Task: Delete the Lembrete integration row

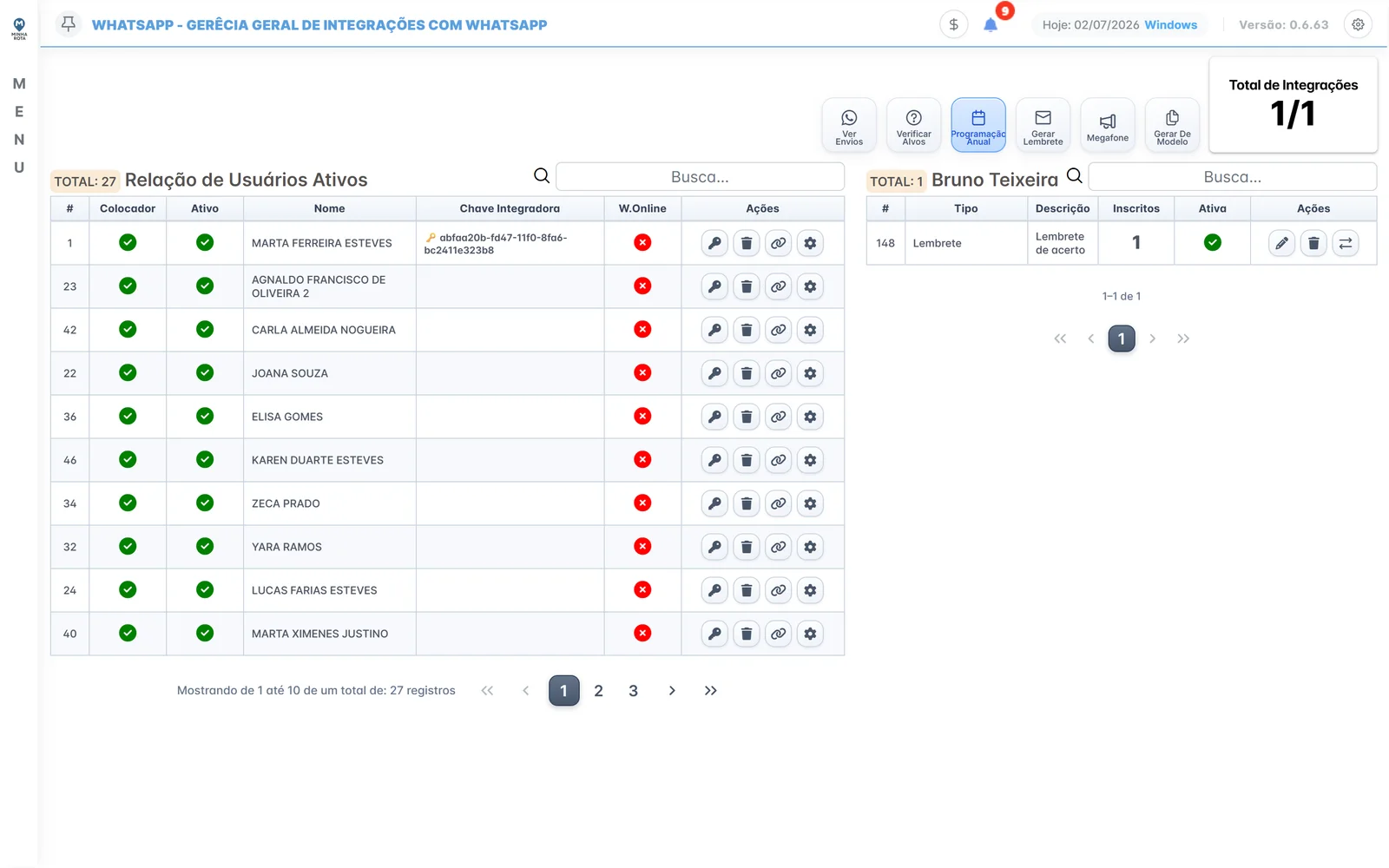Action: pos(1313,243)
